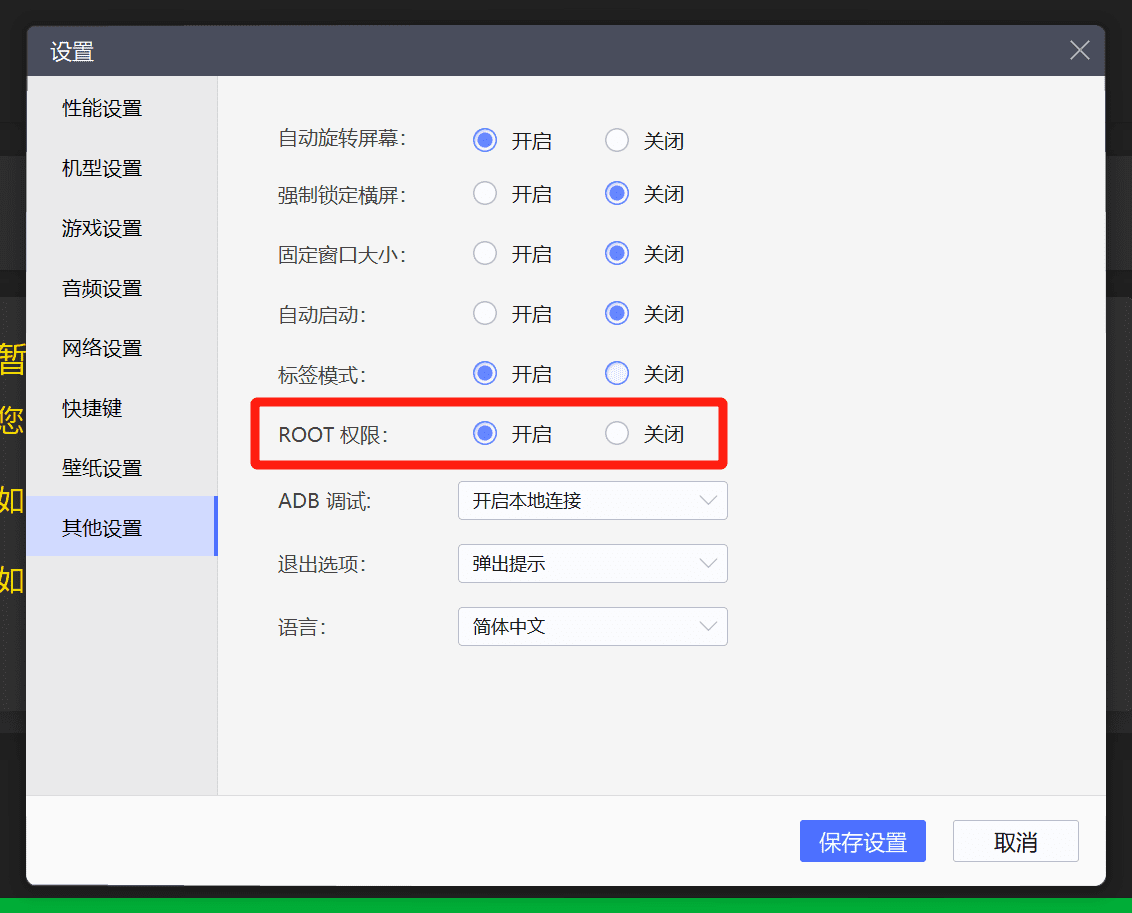Expand the 退出选项 dropdown
This screenshot has height=913, width=1132.
[x=592, y=564]
